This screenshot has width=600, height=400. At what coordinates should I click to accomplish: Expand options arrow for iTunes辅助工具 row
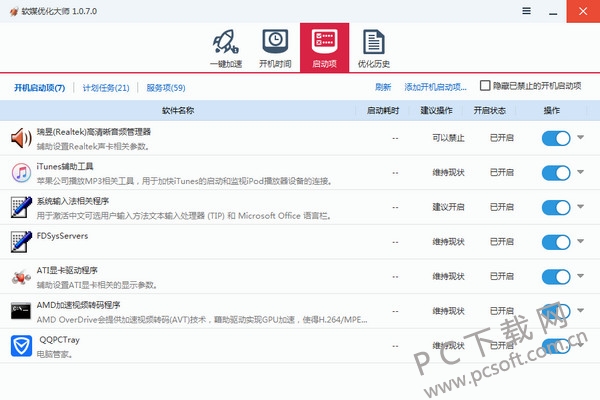click(580, 171)
